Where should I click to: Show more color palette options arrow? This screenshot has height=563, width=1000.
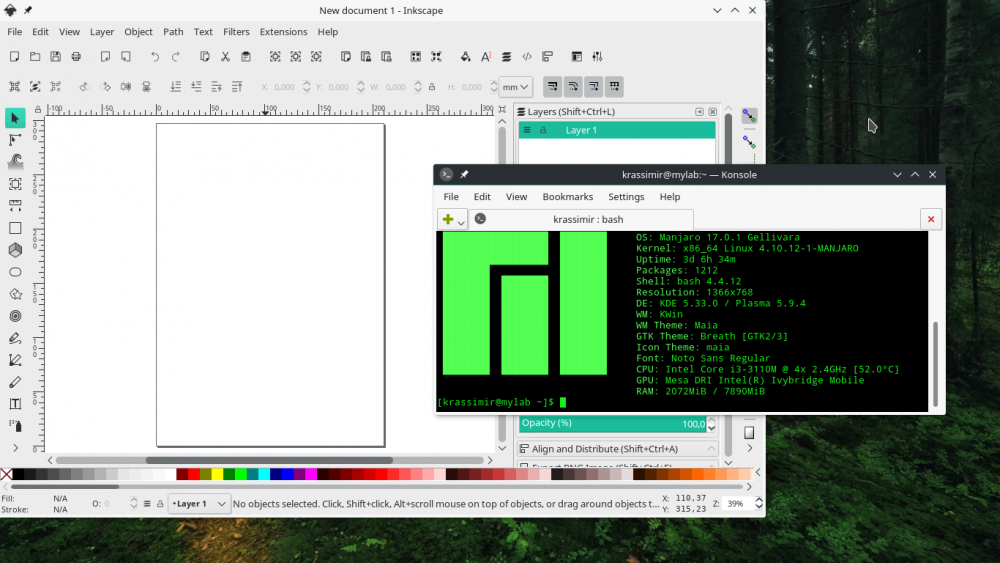click(758, 472)
